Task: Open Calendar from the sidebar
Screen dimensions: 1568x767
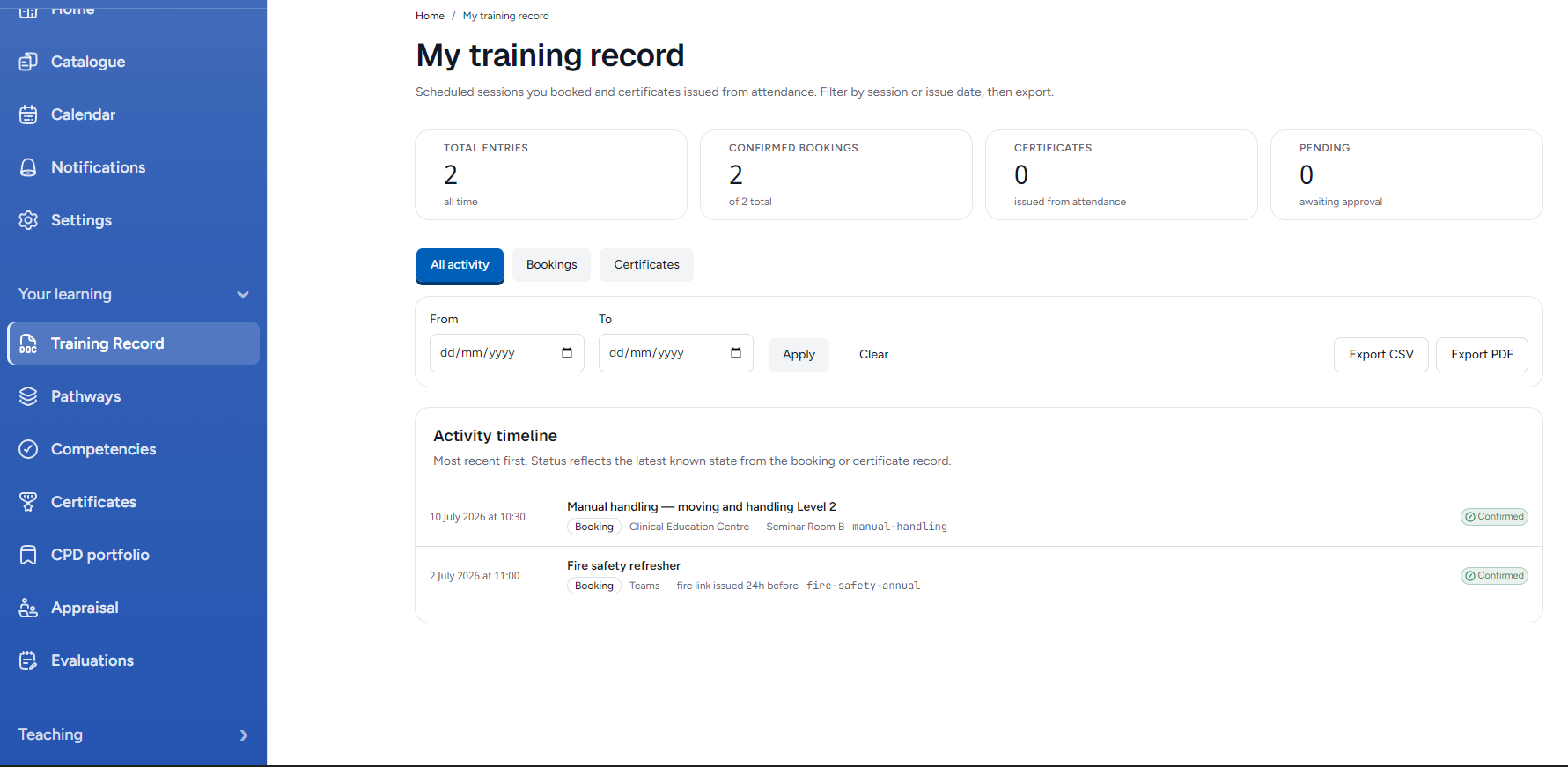Action: 134,114
